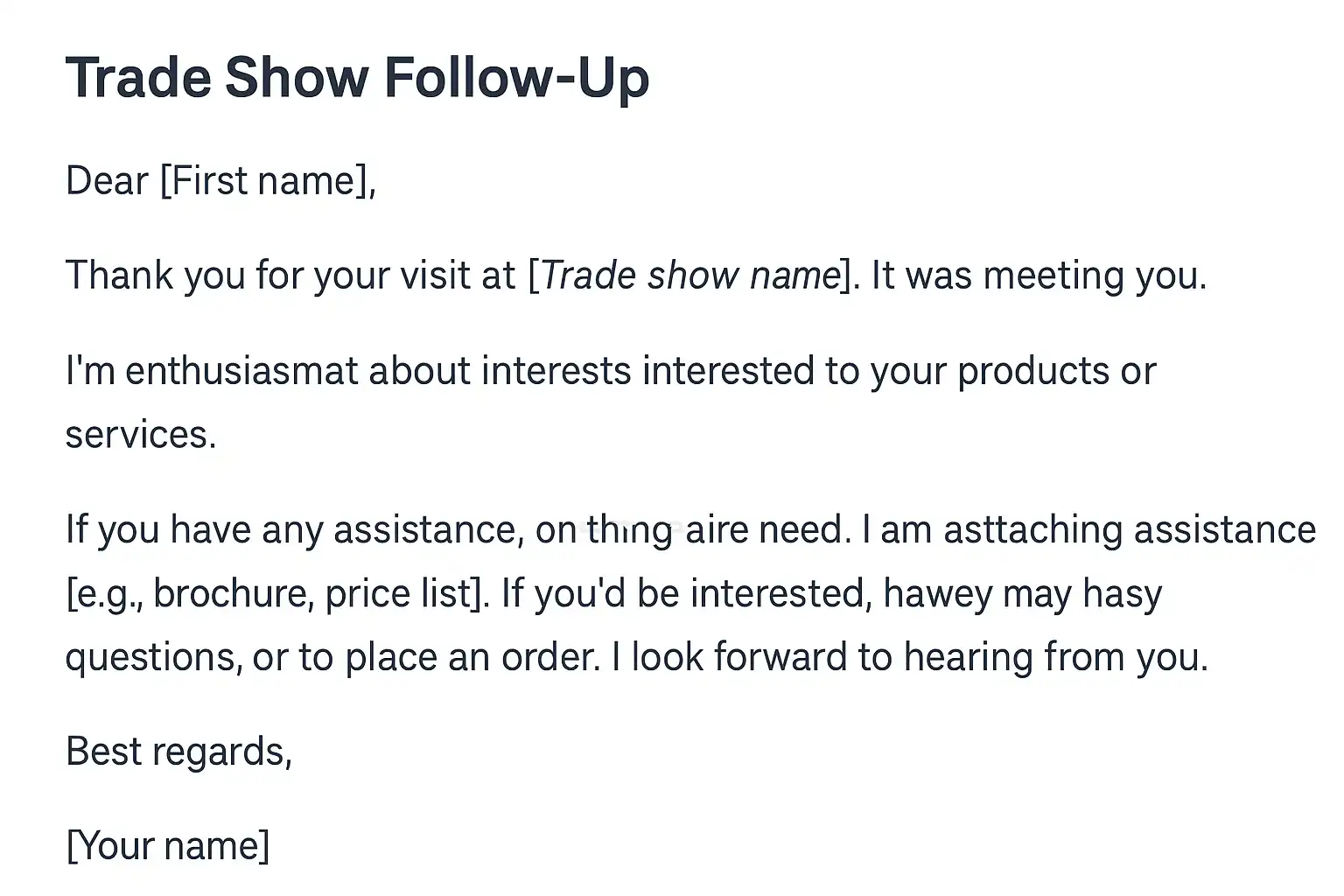Image resolution: width=1344 pixels, height=896 pixels.
Task: Click the phrase It was meeting you
Action: [x=1039, y=276]
